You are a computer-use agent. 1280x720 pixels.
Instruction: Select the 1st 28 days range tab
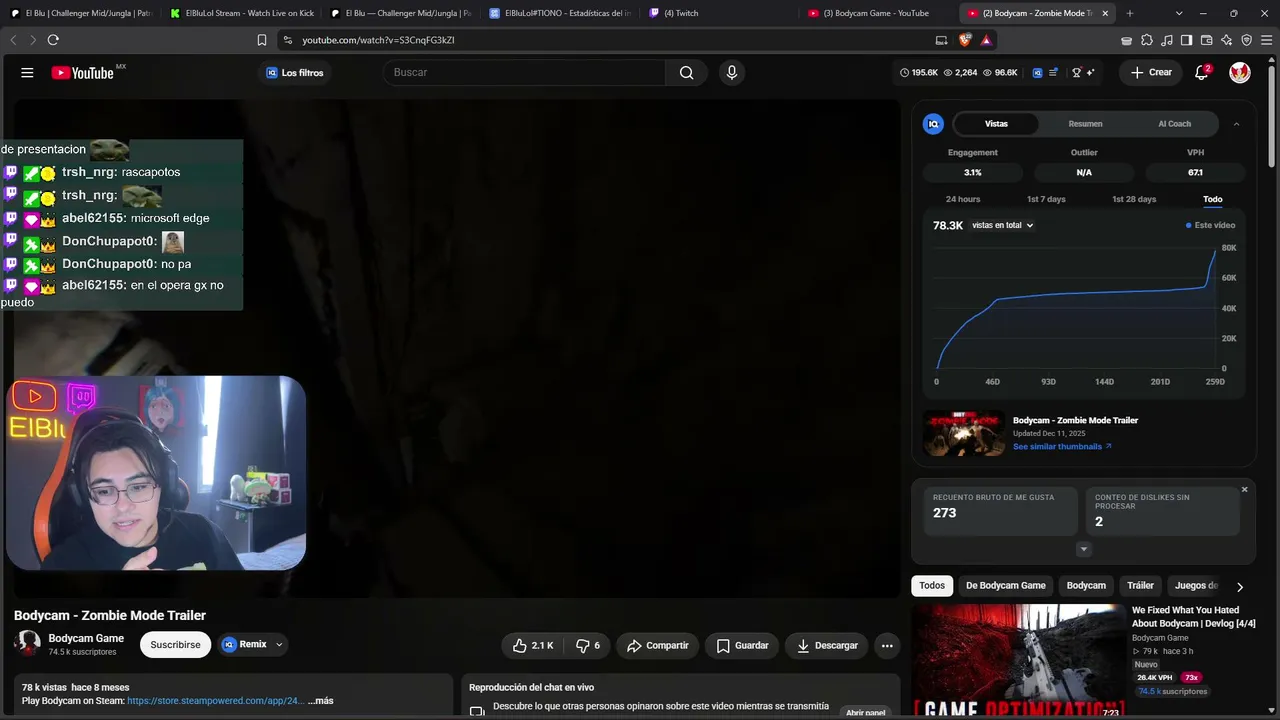[x=1134, y=199]
